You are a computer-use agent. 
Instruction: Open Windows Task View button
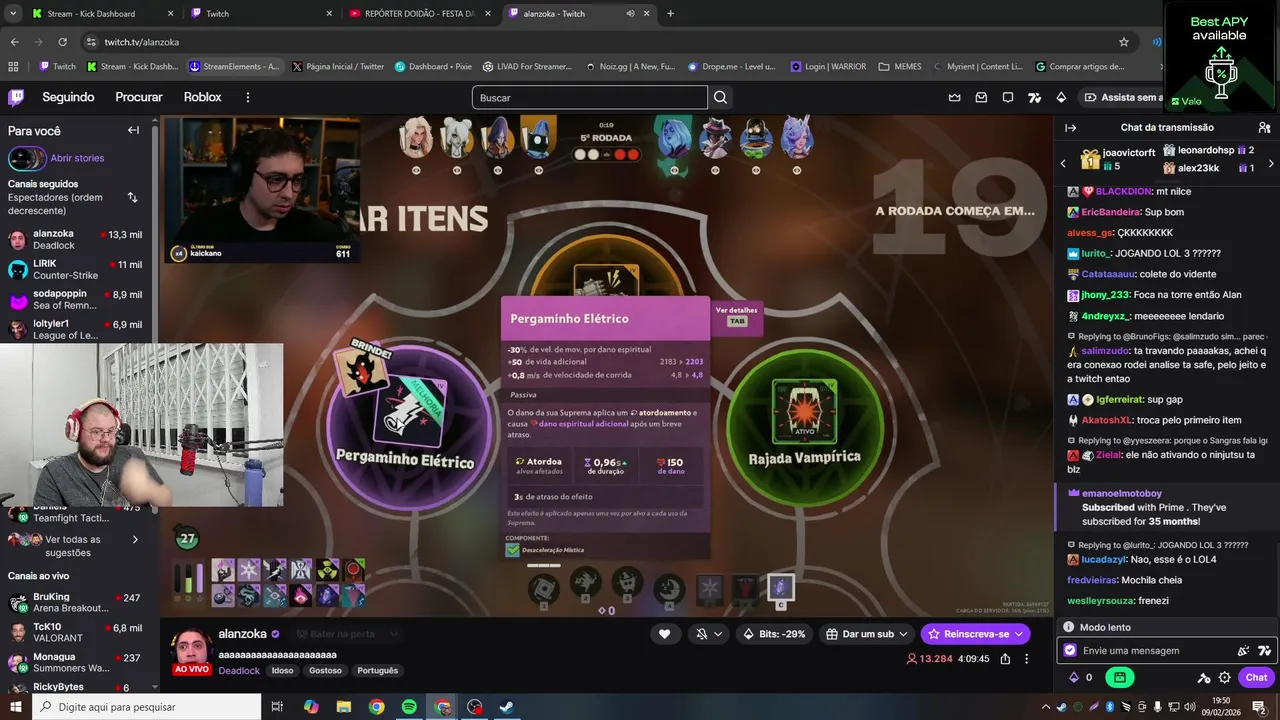(x=277, y=707)
